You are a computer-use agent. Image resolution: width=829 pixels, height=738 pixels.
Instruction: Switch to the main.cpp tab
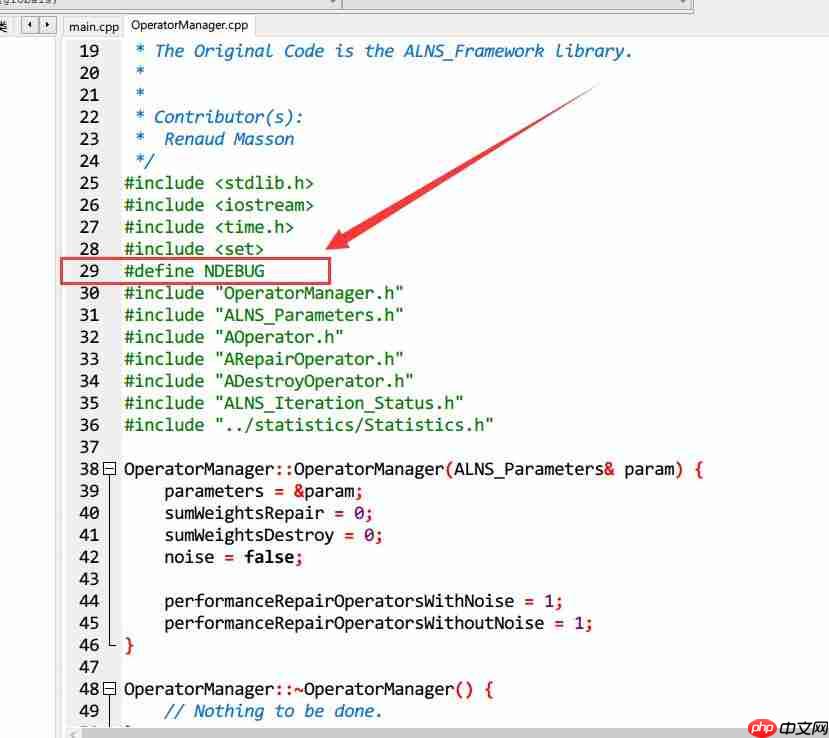[x=93, y=26]
